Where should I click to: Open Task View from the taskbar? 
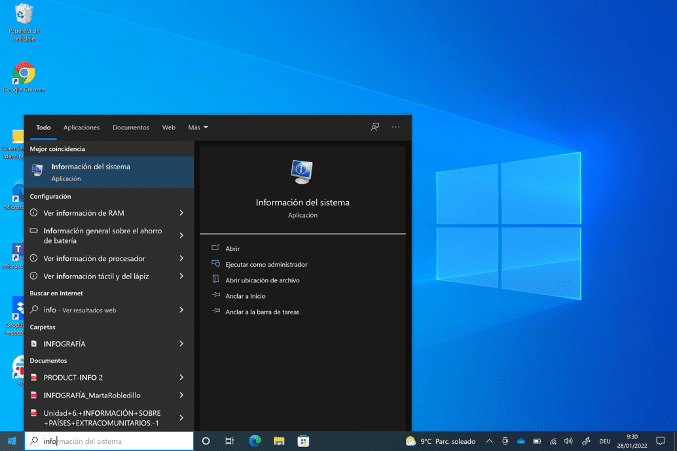230,440
